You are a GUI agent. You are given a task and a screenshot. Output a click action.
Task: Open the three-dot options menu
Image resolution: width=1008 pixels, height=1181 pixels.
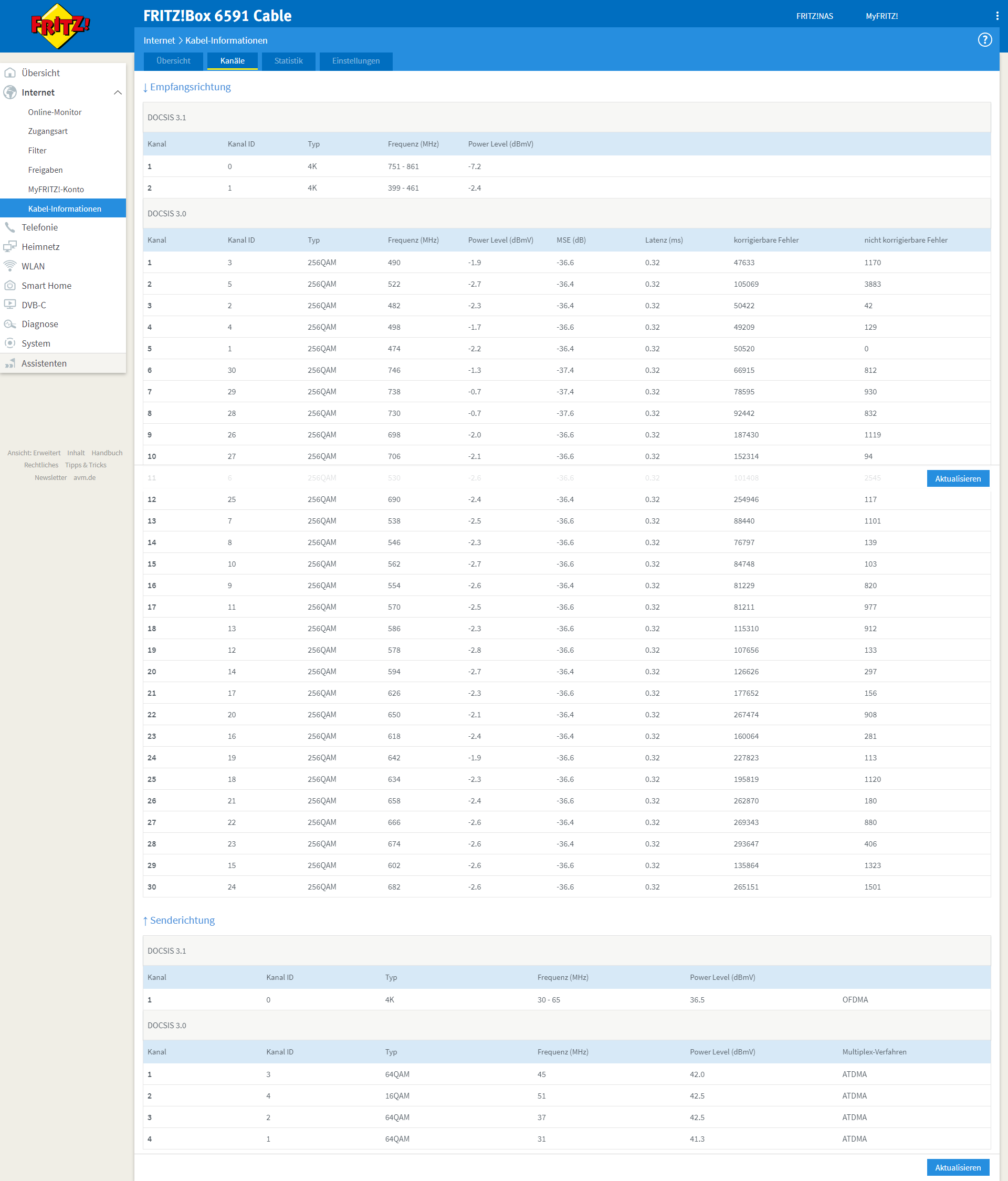click(x=996, y=16)
